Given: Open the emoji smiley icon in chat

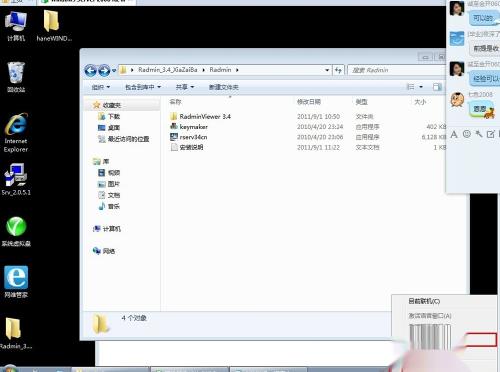Looking at the screenshot, I should pos(467,134).
